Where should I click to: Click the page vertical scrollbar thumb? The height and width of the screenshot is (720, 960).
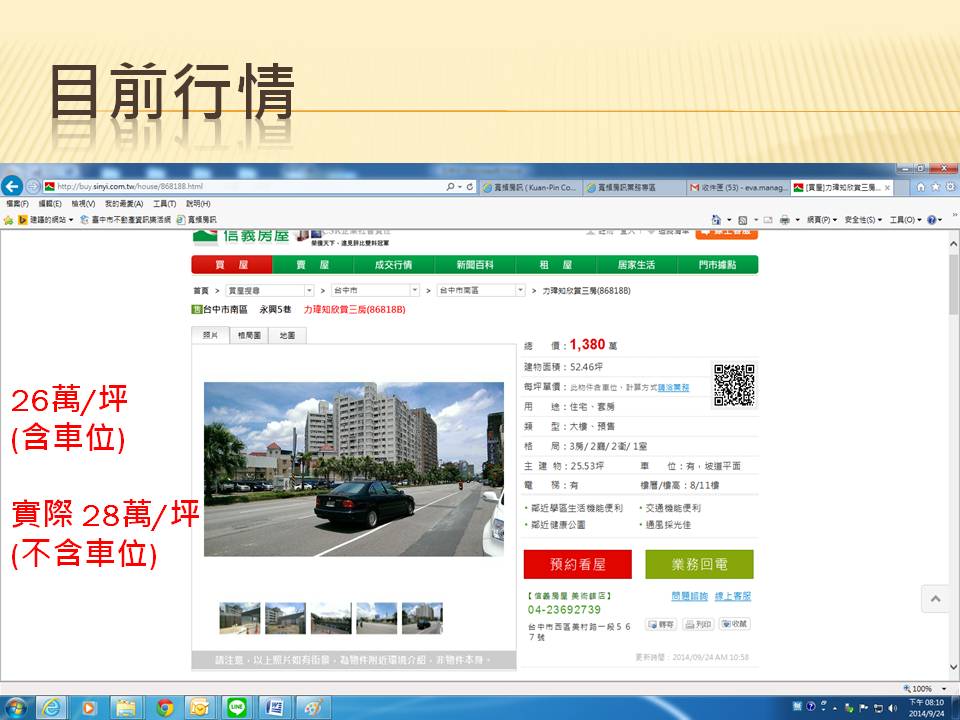954,285
